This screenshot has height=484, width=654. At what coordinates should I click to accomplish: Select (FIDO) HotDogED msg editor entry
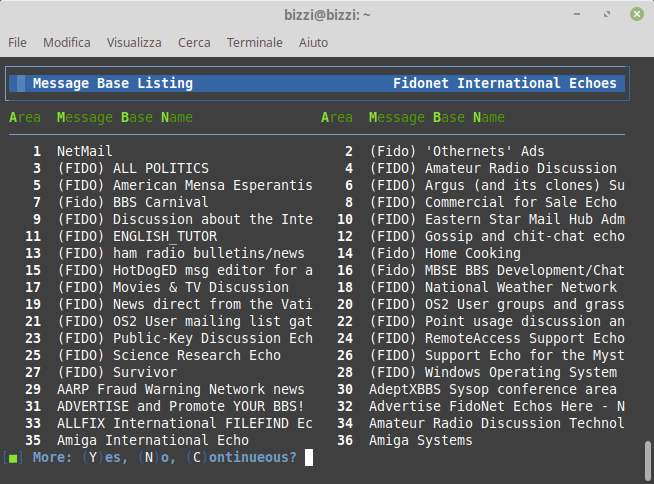(185, 270)
